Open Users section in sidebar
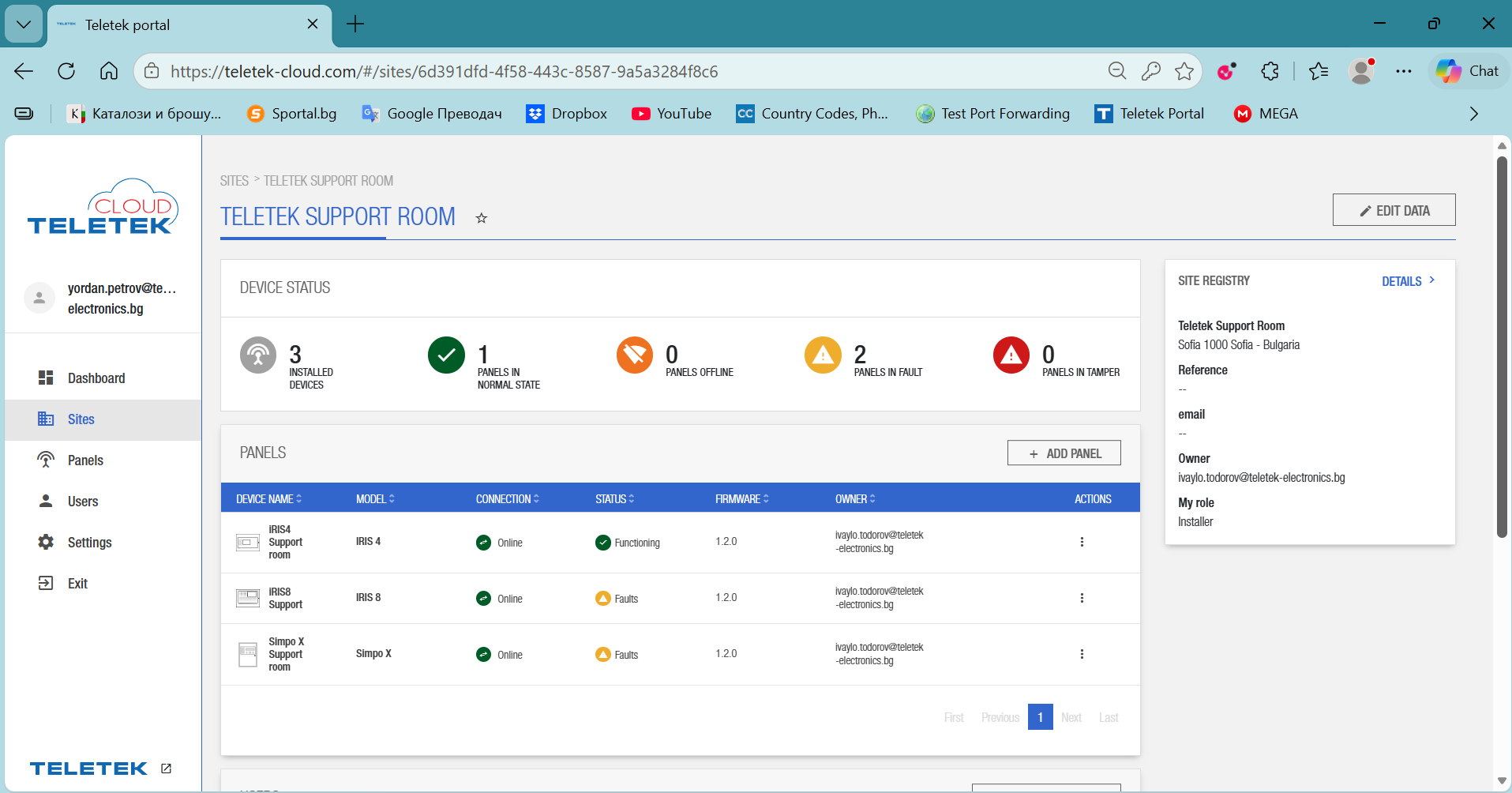The width and height of the screenshot is (1512, 793). coord(103,502)
